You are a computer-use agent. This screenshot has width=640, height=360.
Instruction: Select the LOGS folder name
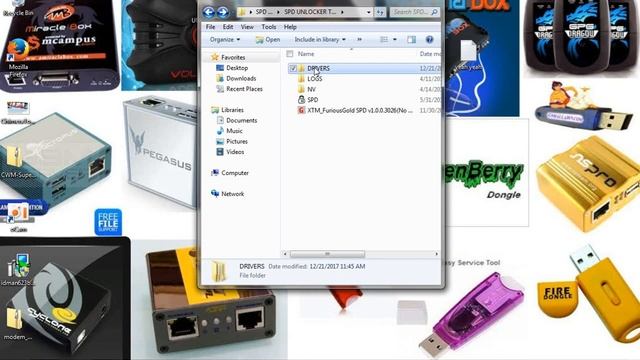315,79
